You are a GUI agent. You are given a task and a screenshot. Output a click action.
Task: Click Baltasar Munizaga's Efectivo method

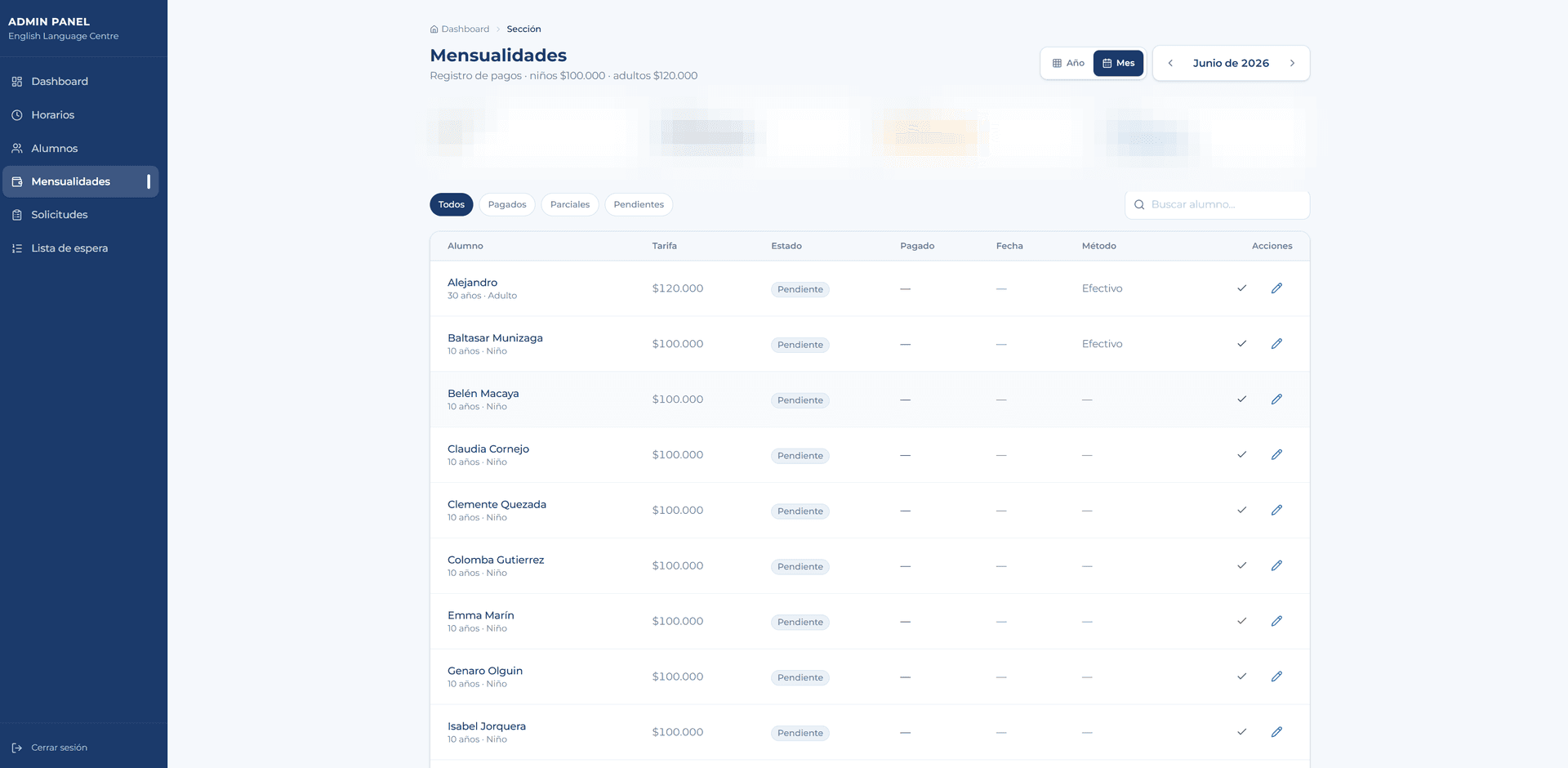coord(1102,344)
